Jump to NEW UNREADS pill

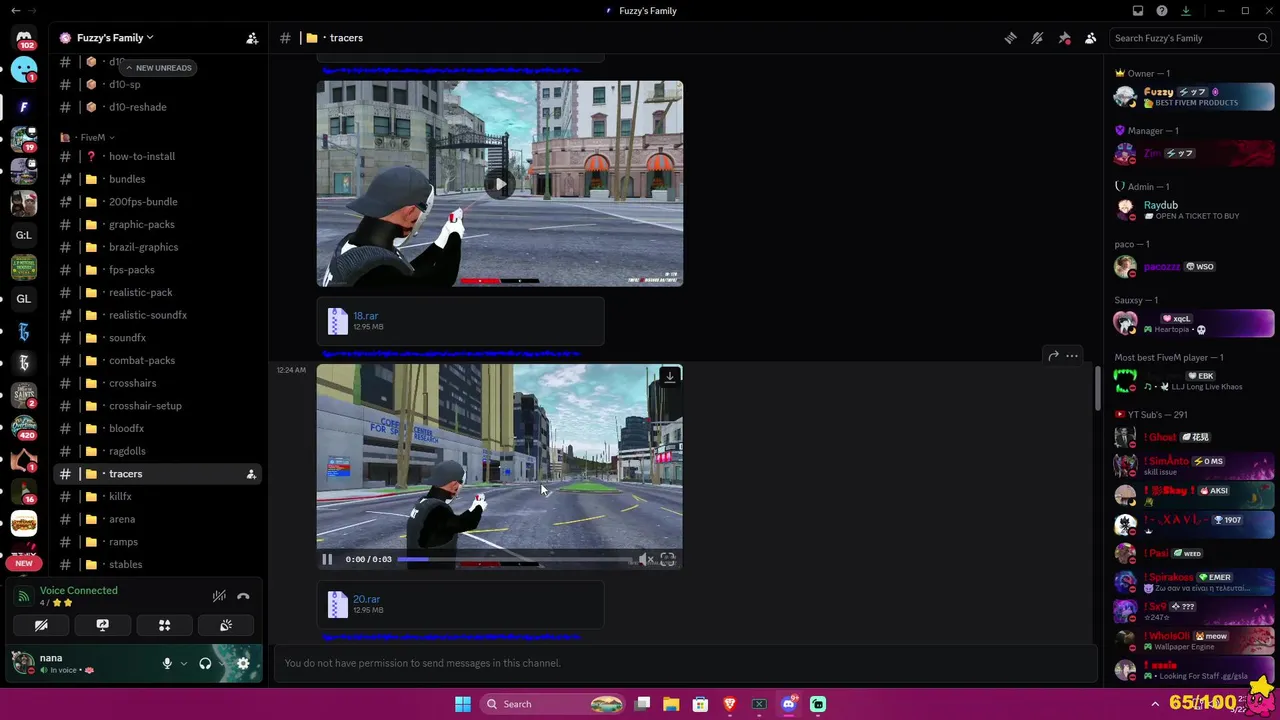tap(158, 68)
